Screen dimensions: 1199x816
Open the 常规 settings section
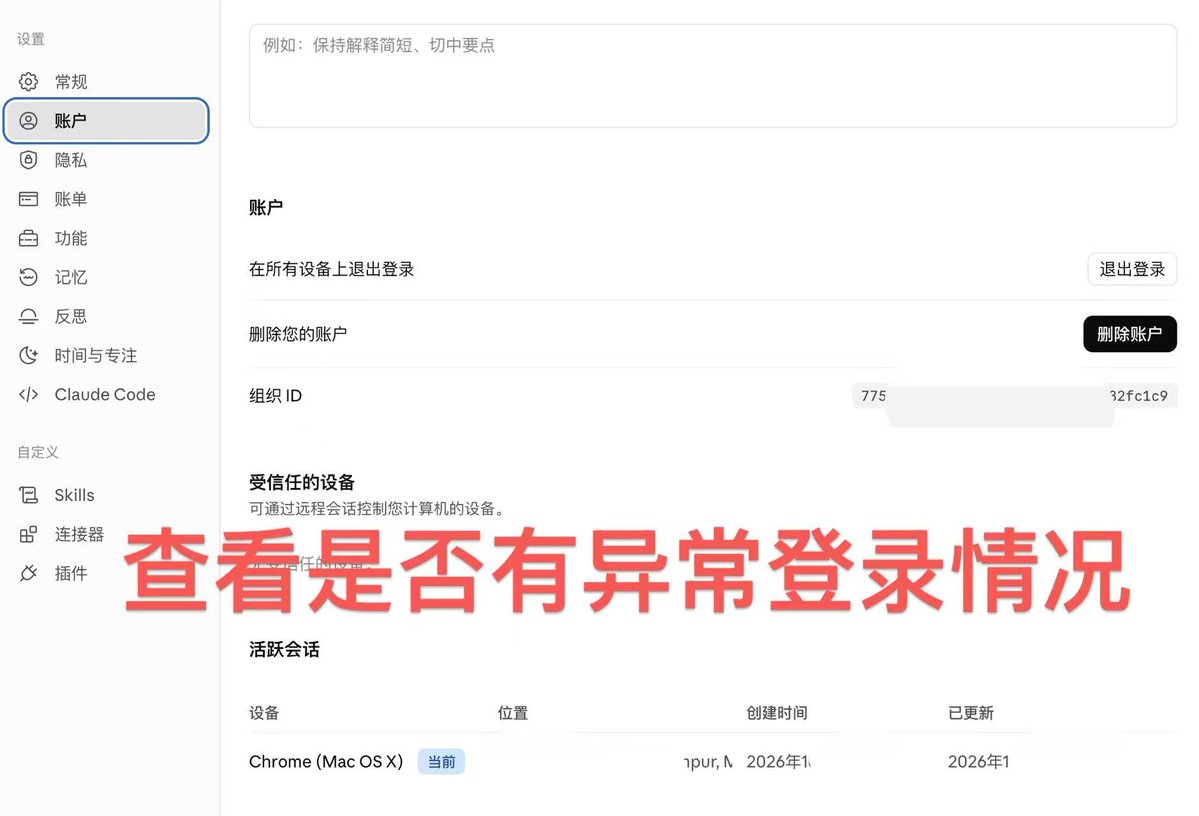coord(106,82)
